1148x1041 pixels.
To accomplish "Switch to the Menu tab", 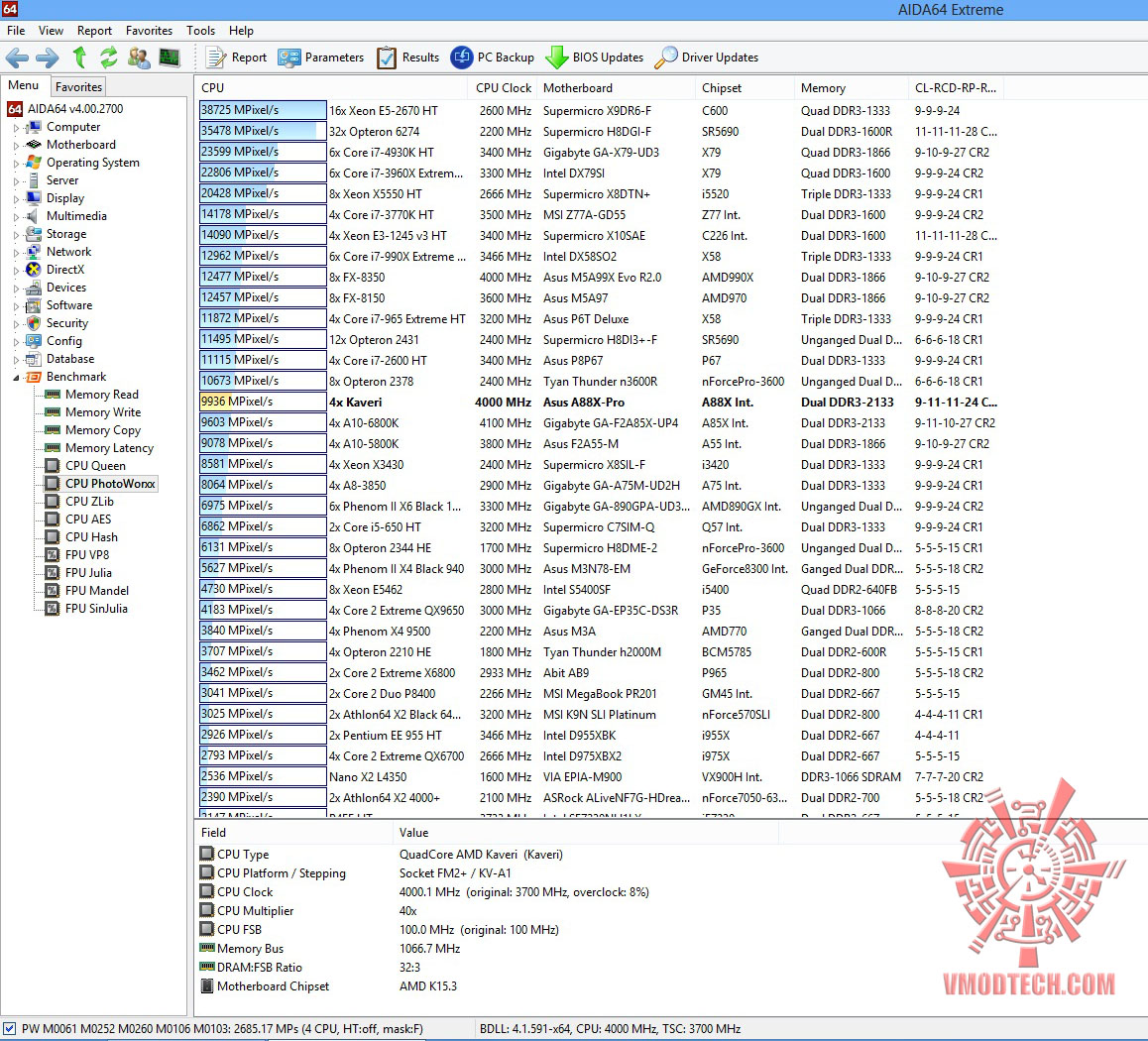I will coord(24,85).
